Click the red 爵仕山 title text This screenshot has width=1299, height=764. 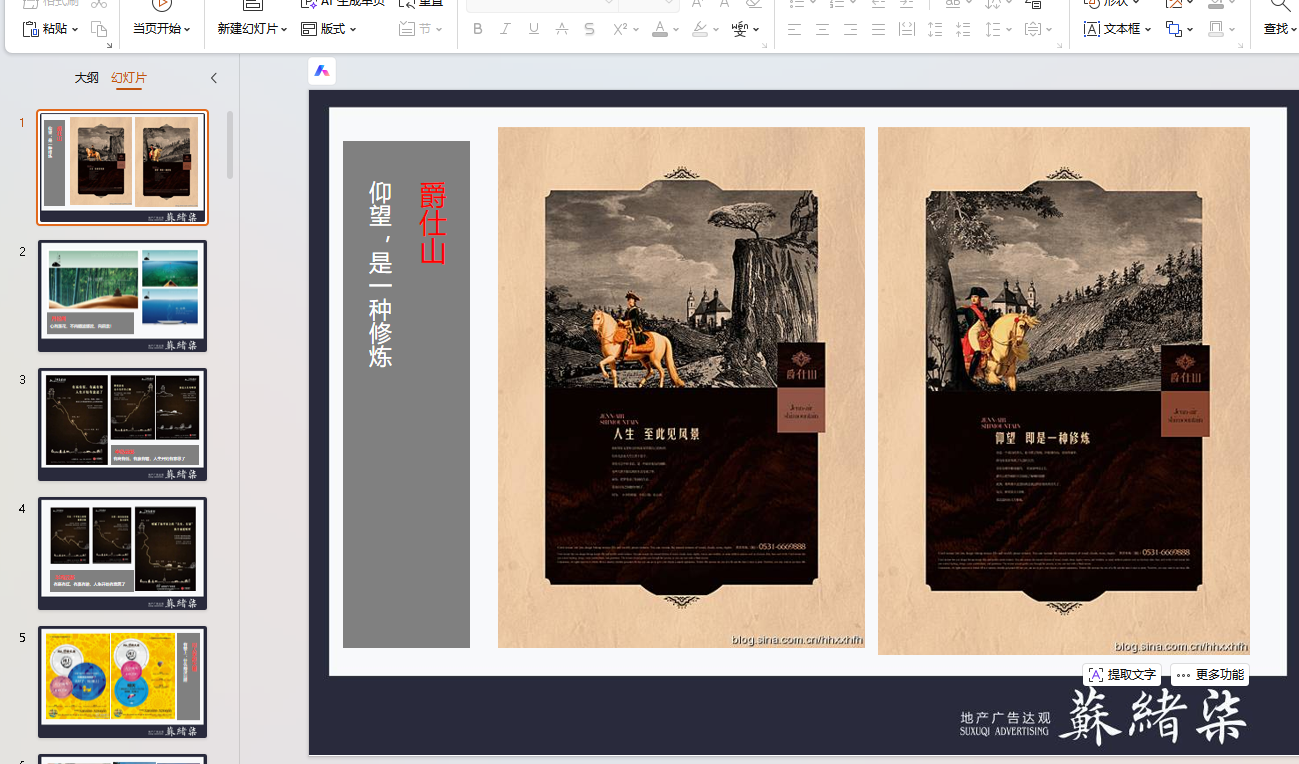pyautogui.click(x=432, y=223)
